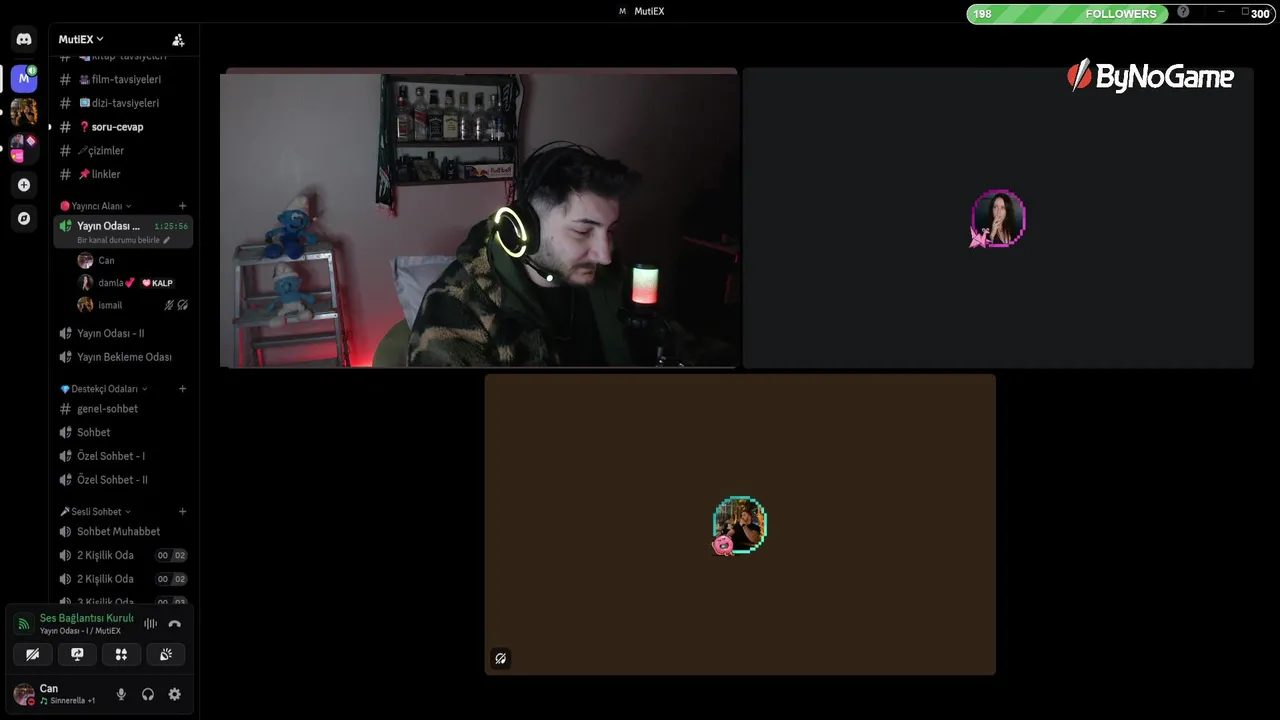Open genel-sohbet text channel
The height and width of the screenshot is (720, 1280).
122,409
